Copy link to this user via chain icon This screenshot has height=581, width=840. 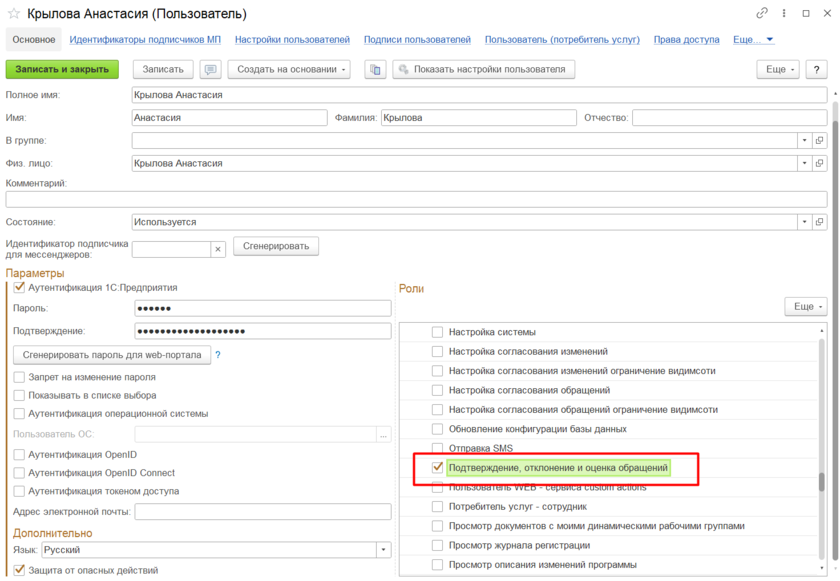pos(762,14)
